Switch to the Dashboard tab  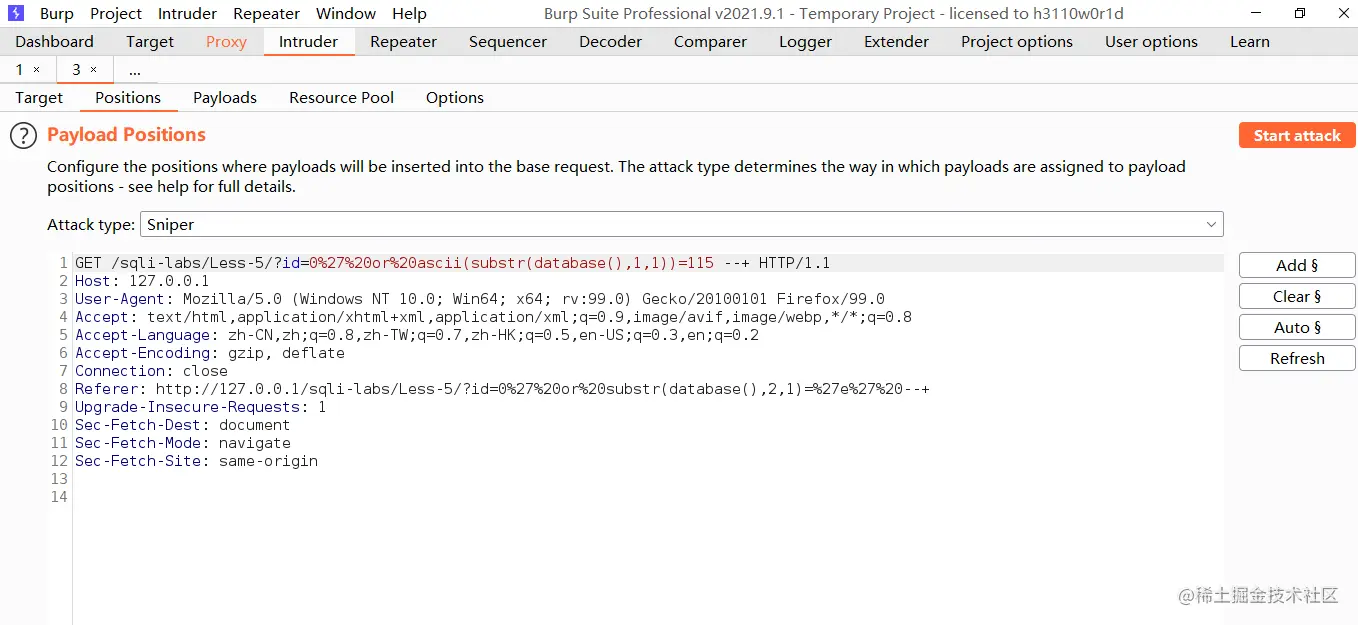(x=54, y=42)
